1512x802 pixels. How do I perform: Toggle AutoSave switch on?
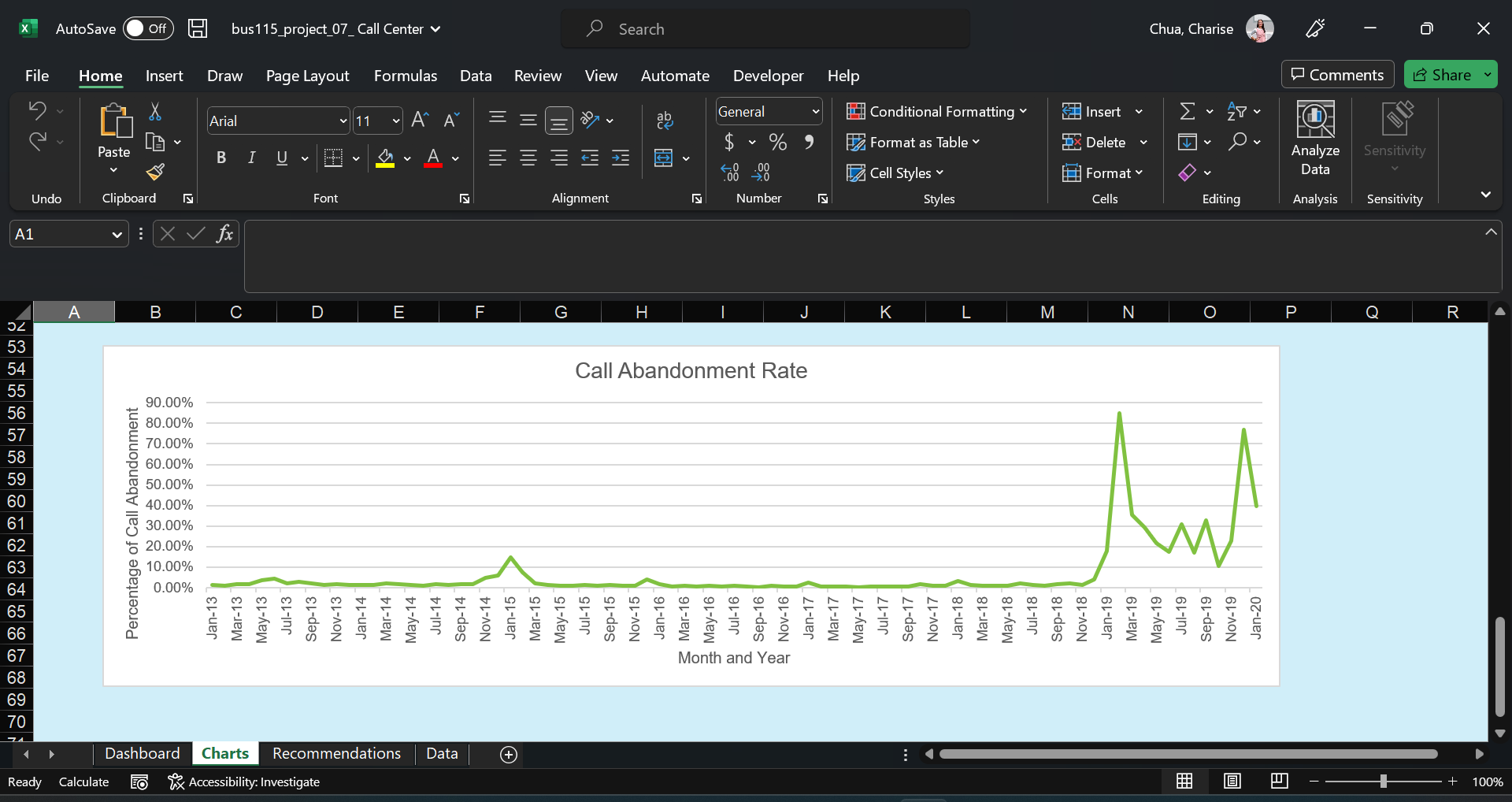[147, 29]
